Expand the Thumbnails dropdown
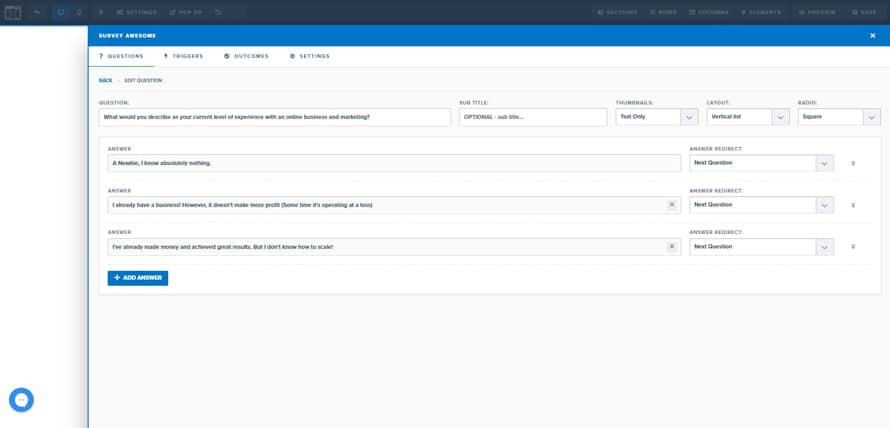 point(689,117)
